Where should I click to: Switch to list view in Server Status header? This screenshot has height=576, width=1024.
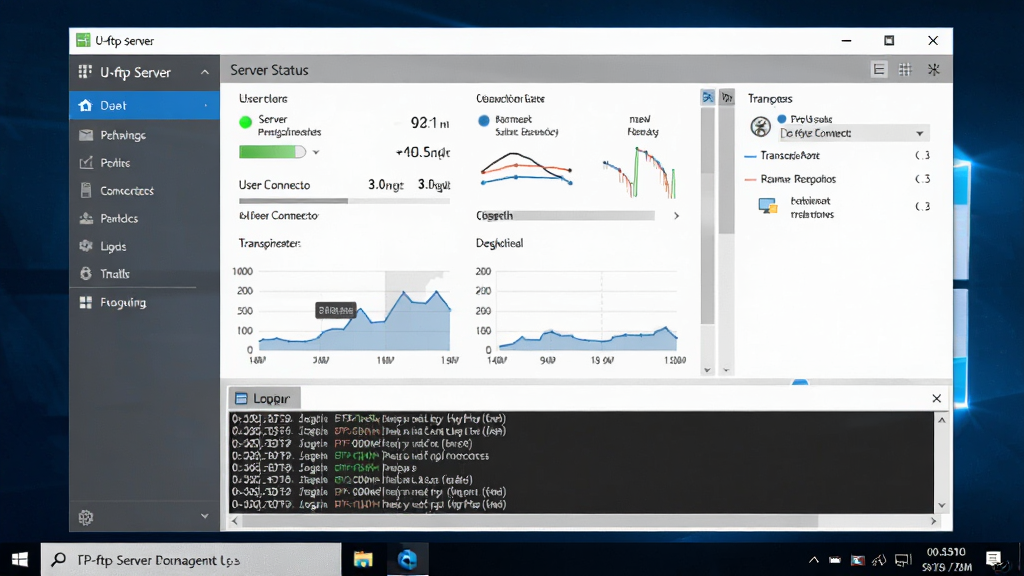pyautogui.click(x=879, y=69)
